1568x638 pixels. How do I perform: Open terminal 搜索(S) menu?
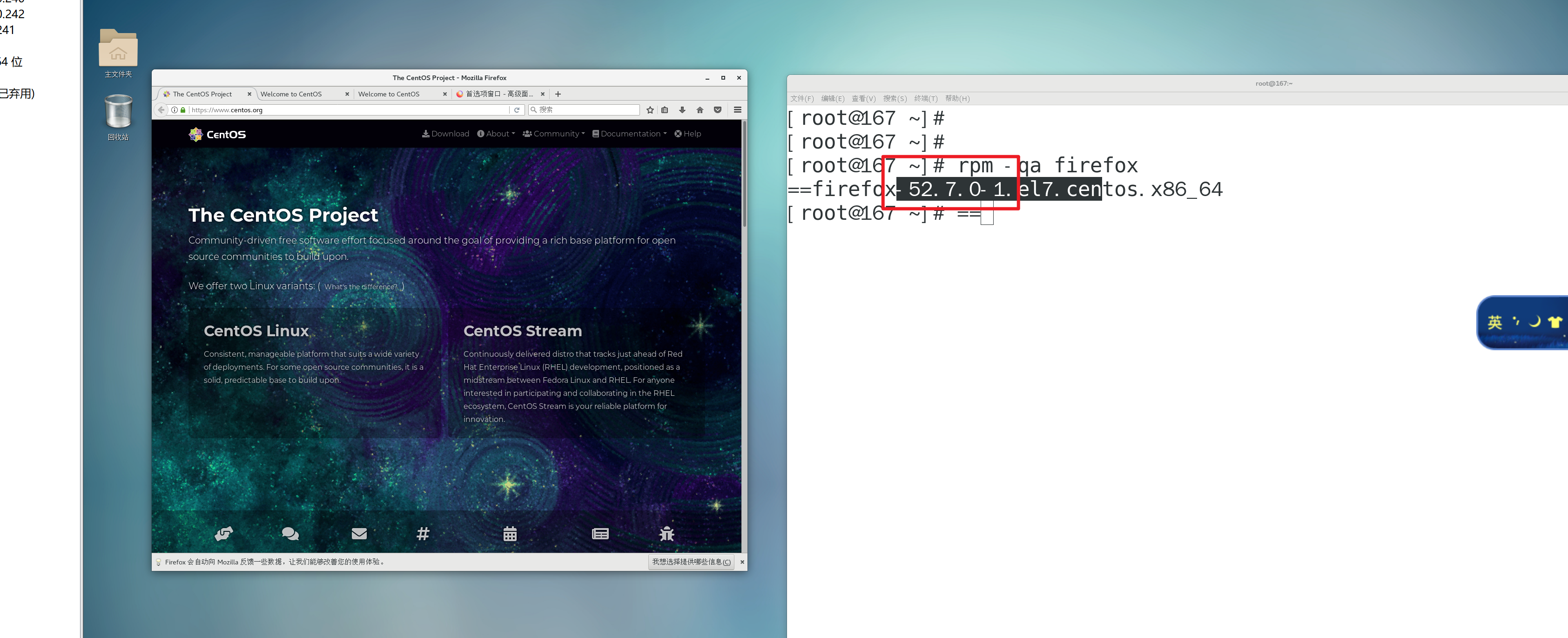click(x=895, y=99)
